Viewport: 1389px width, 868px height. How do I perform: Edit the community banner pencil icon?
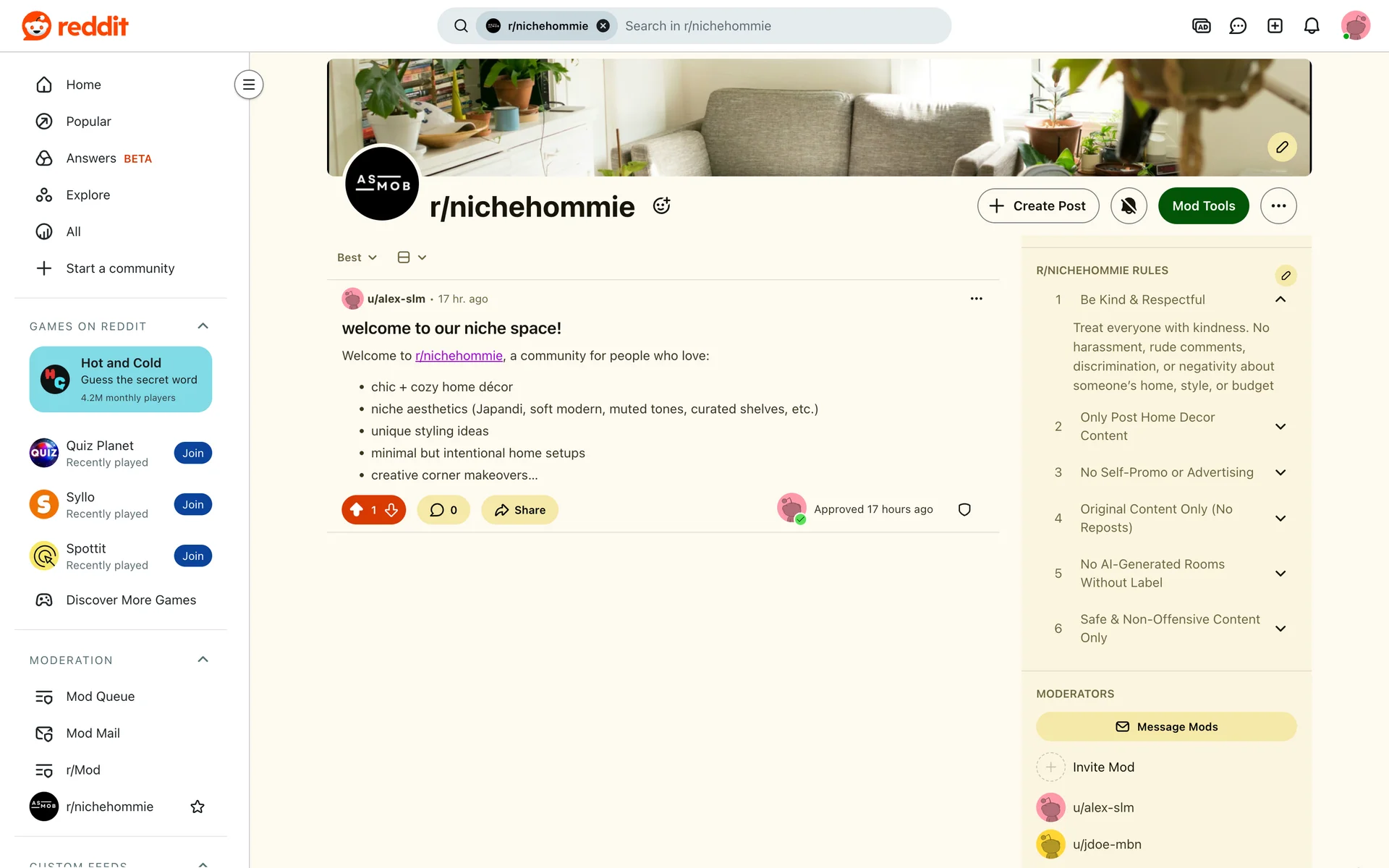click(x=1282, y=148)
